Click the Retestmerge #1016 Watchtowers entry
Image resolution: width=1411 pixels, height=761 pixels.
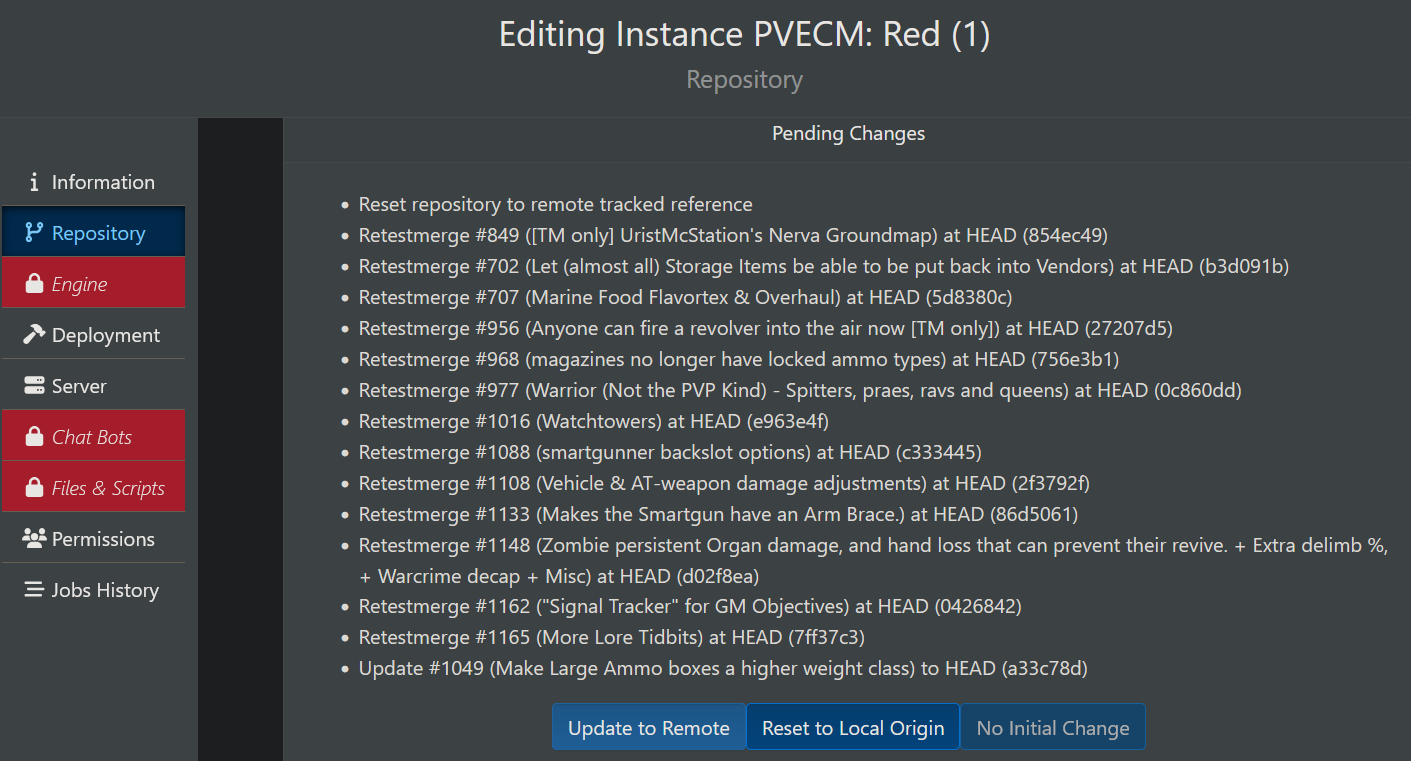pyautogui.click(x=594, y=421)
